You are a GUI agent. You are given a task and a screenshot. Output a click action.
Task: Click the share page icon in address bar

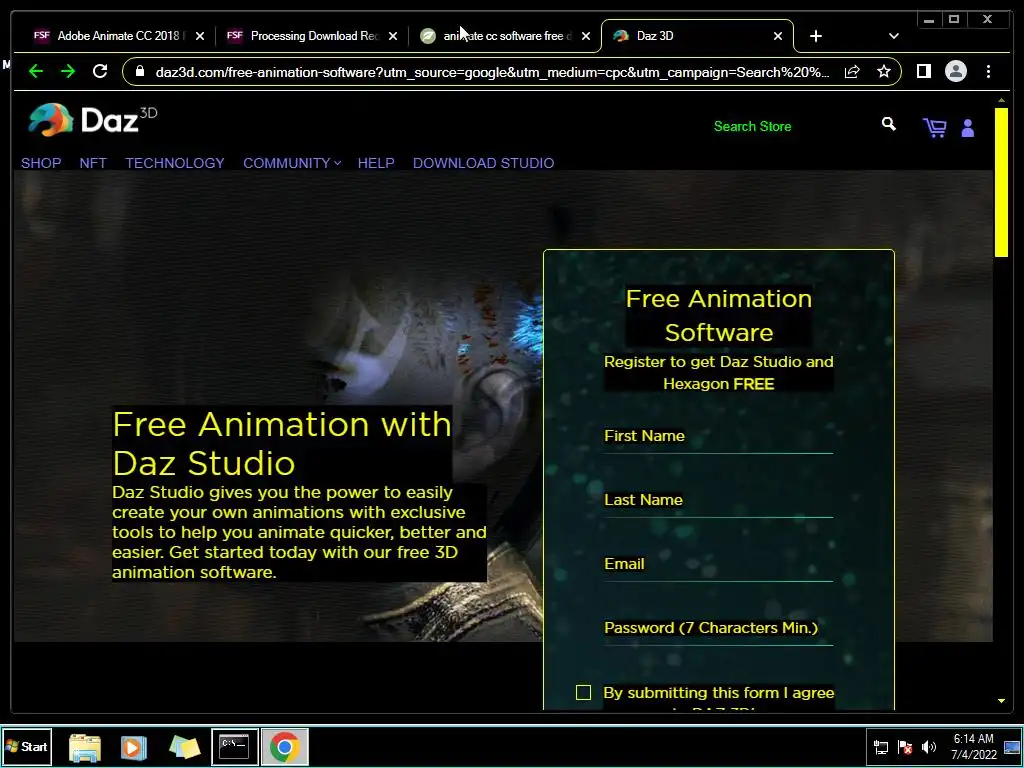point(852,71)
